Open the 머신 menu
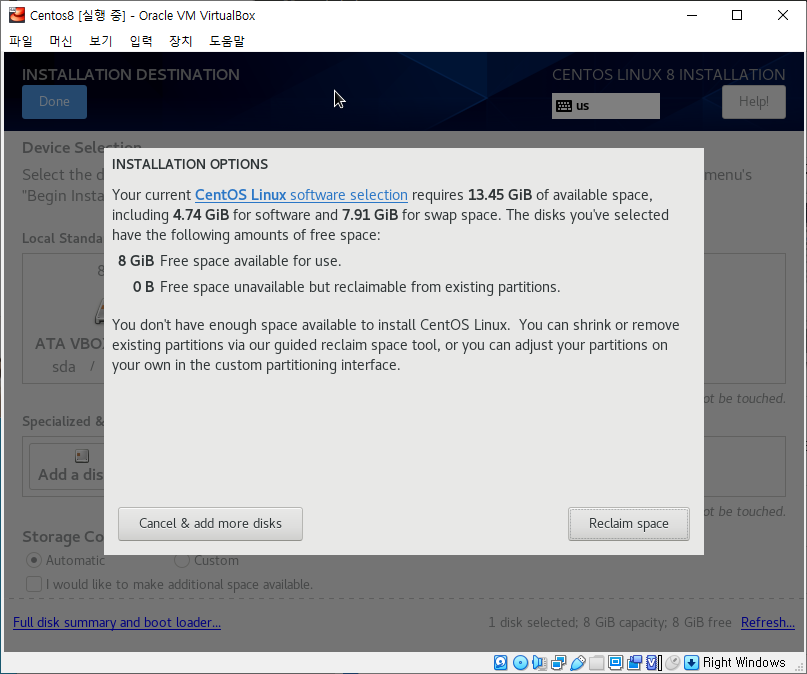This screenshot has height=674, width=807. click(61, 41)
